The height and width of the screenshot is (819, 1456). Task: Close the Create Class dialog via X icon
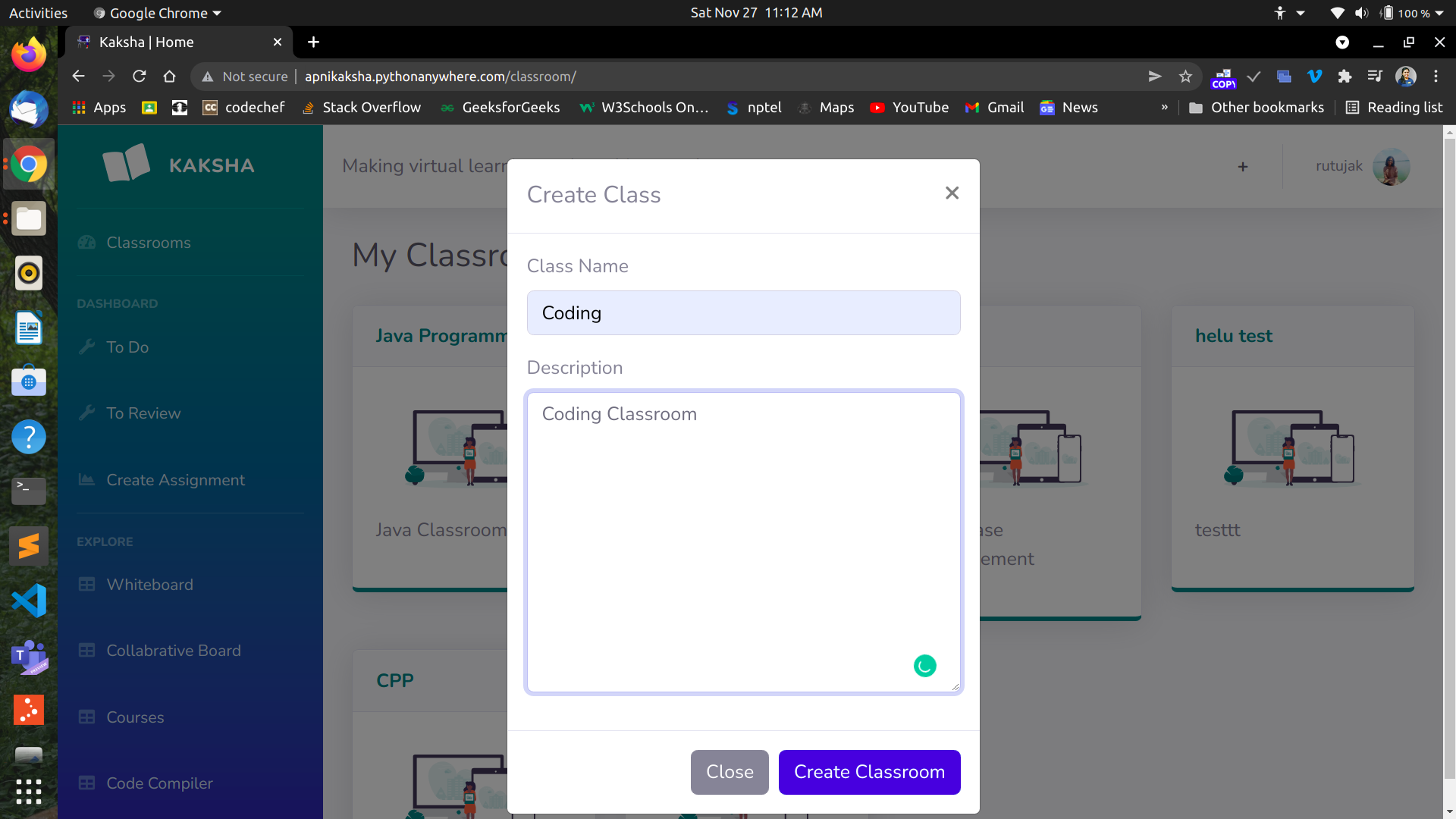(952, 193)
